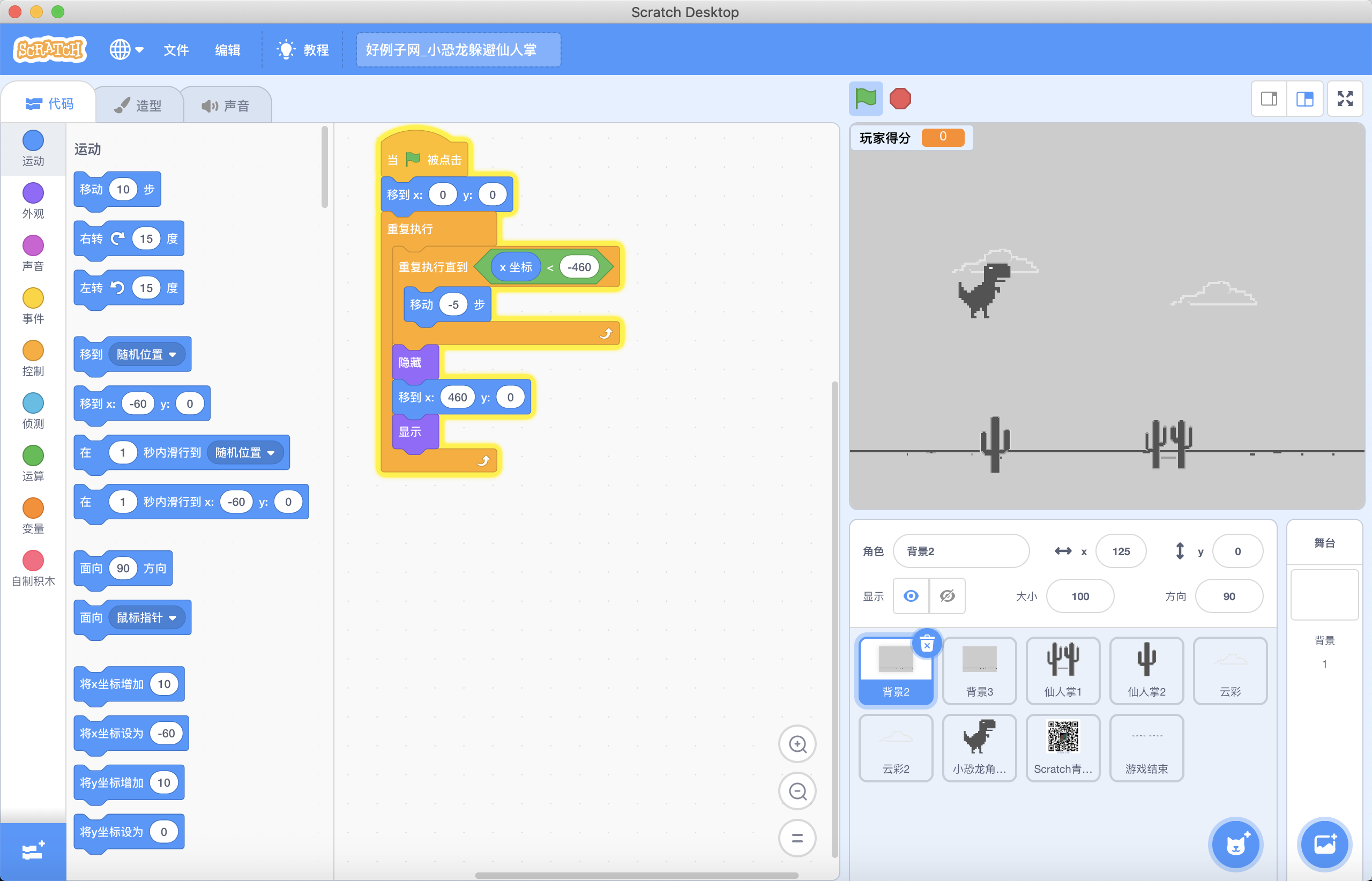The image size is (1372, 881).
Task: Select the 背景2 sprite thumbnail
Action: pyautogui.click(x=896, y=671)
